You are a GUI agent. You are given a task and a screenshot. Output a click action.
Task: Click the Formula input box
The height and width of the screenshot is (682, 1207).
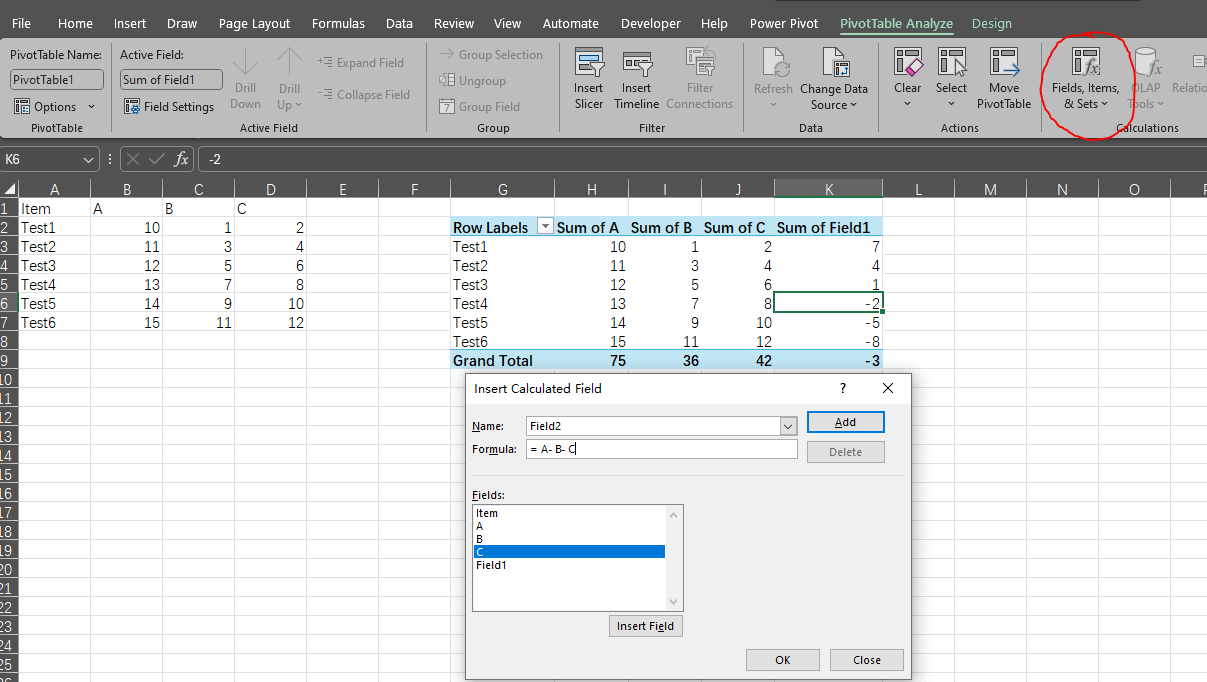[x=661, y=449]
